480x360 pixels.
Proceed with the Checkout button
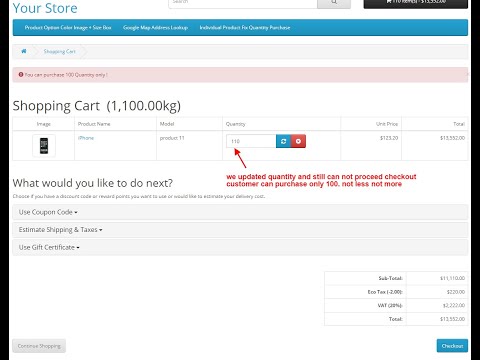pyautogui.click(x=452, y=346)
